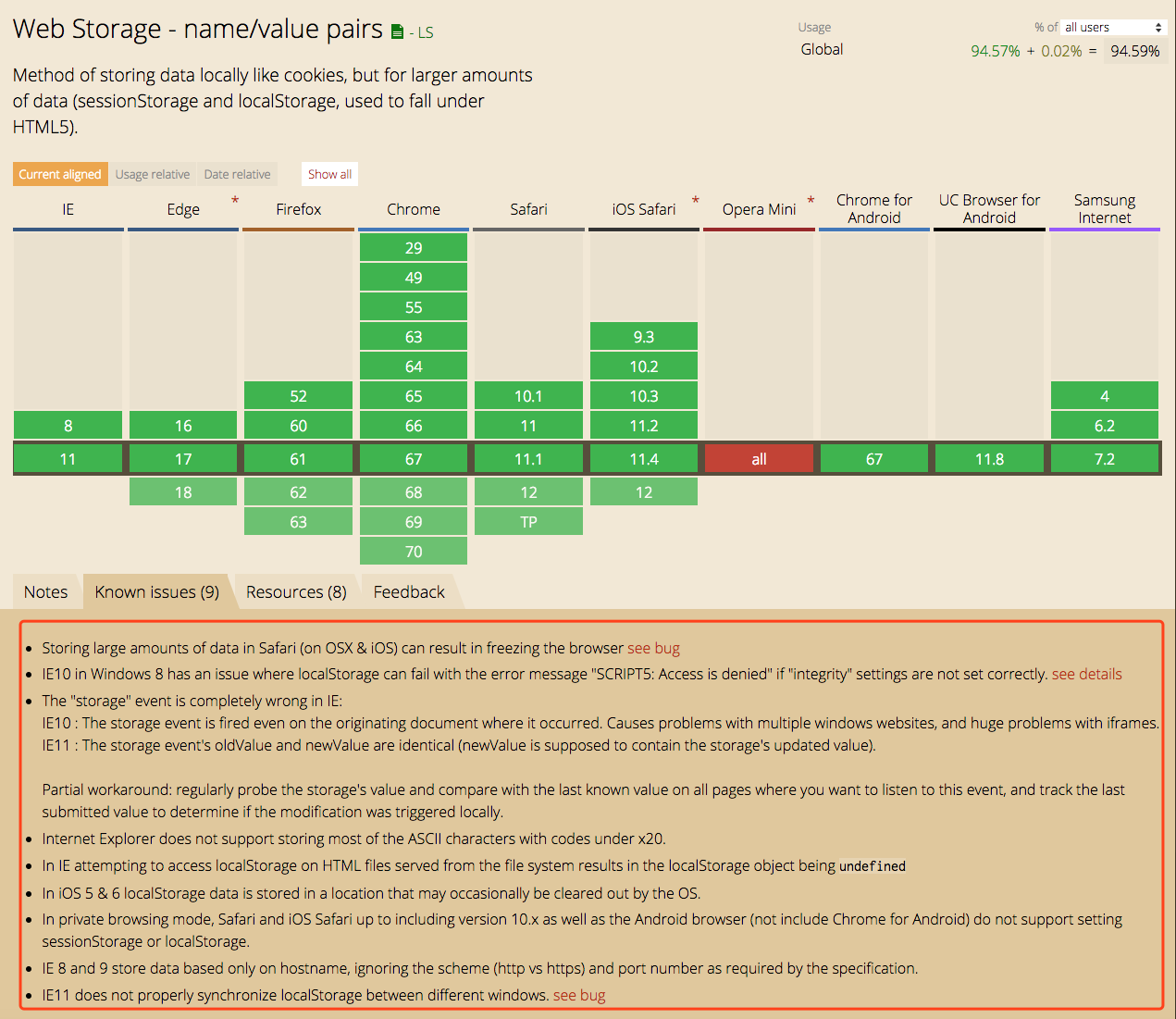The width and height of the screenshot is (1176, 1019).
Task: Click the asterisk note marker beside iOS Safari
Action: coord(696,201)
